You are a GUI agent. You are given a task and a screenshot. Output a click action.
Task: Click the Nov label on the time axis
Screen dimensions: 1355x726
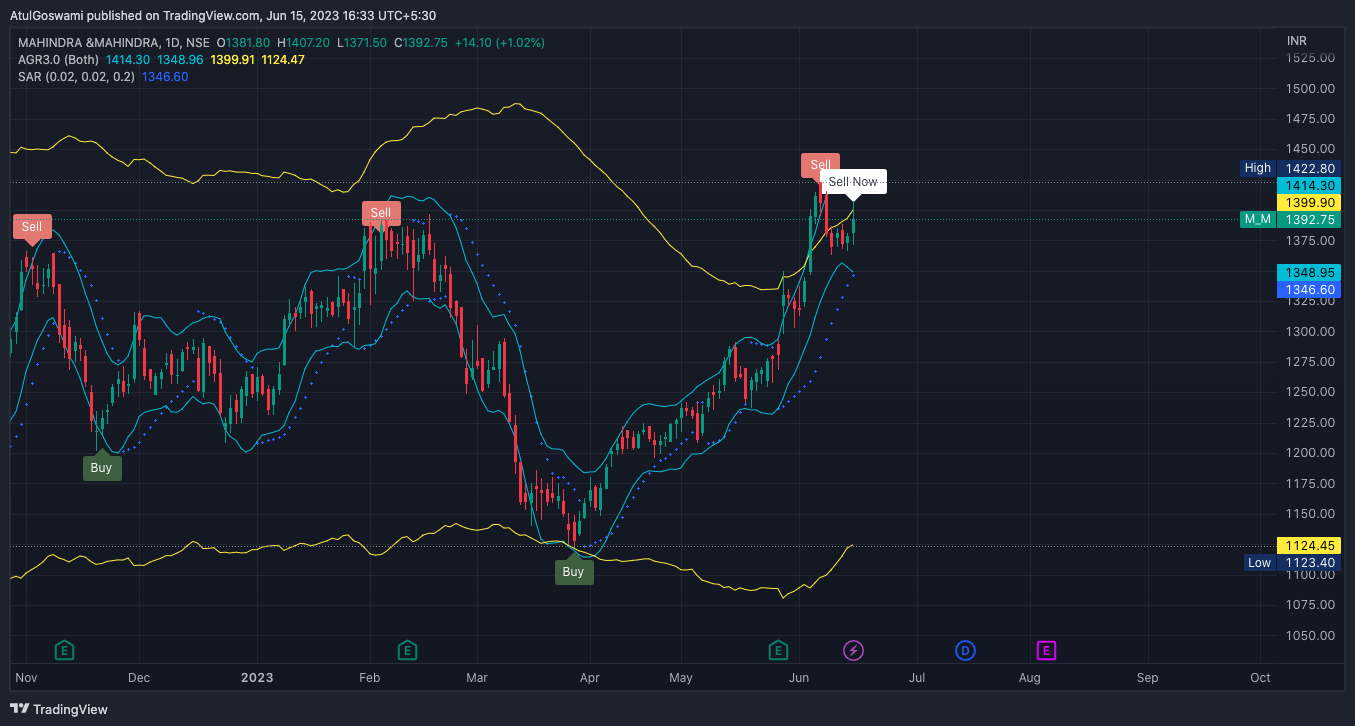pyautogui.click(x=27, y=678)
